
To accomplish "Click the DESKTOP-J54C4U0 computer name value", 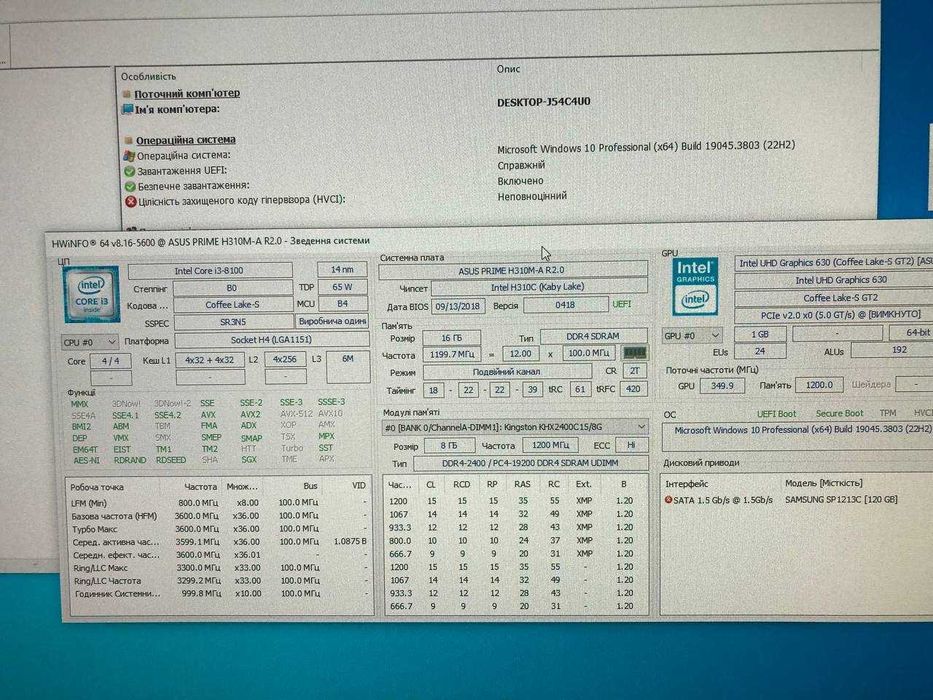I will tap(544, 102).
